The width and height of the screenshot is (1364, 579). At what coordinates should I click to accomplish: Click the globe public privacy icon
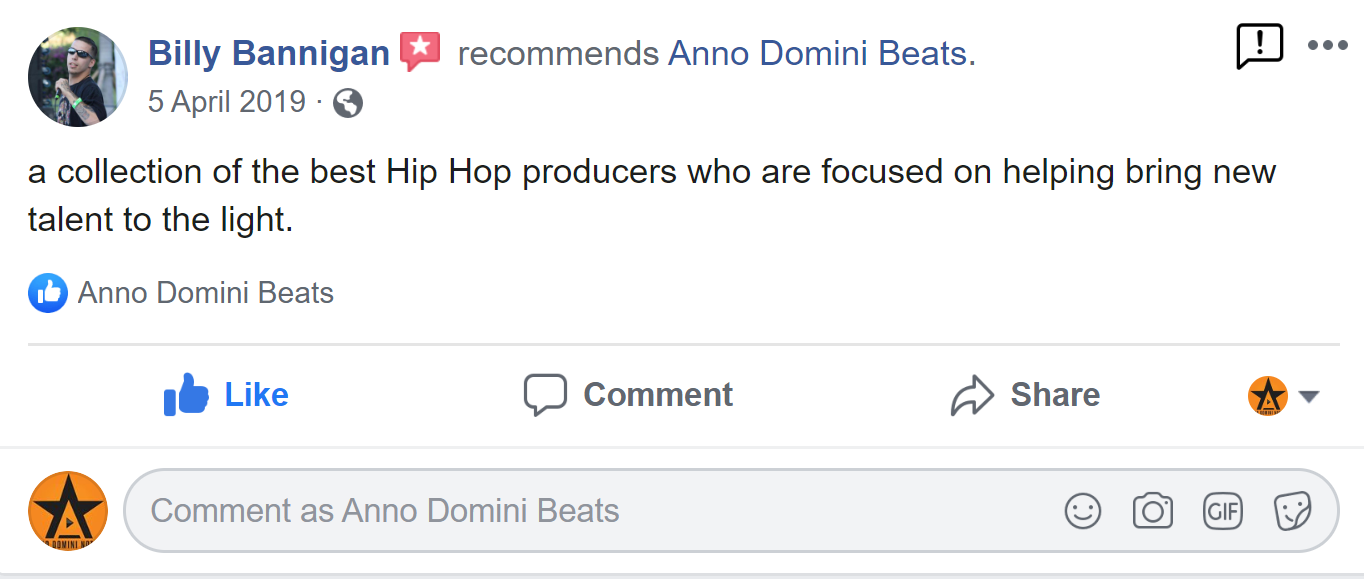tap(347, 103)
